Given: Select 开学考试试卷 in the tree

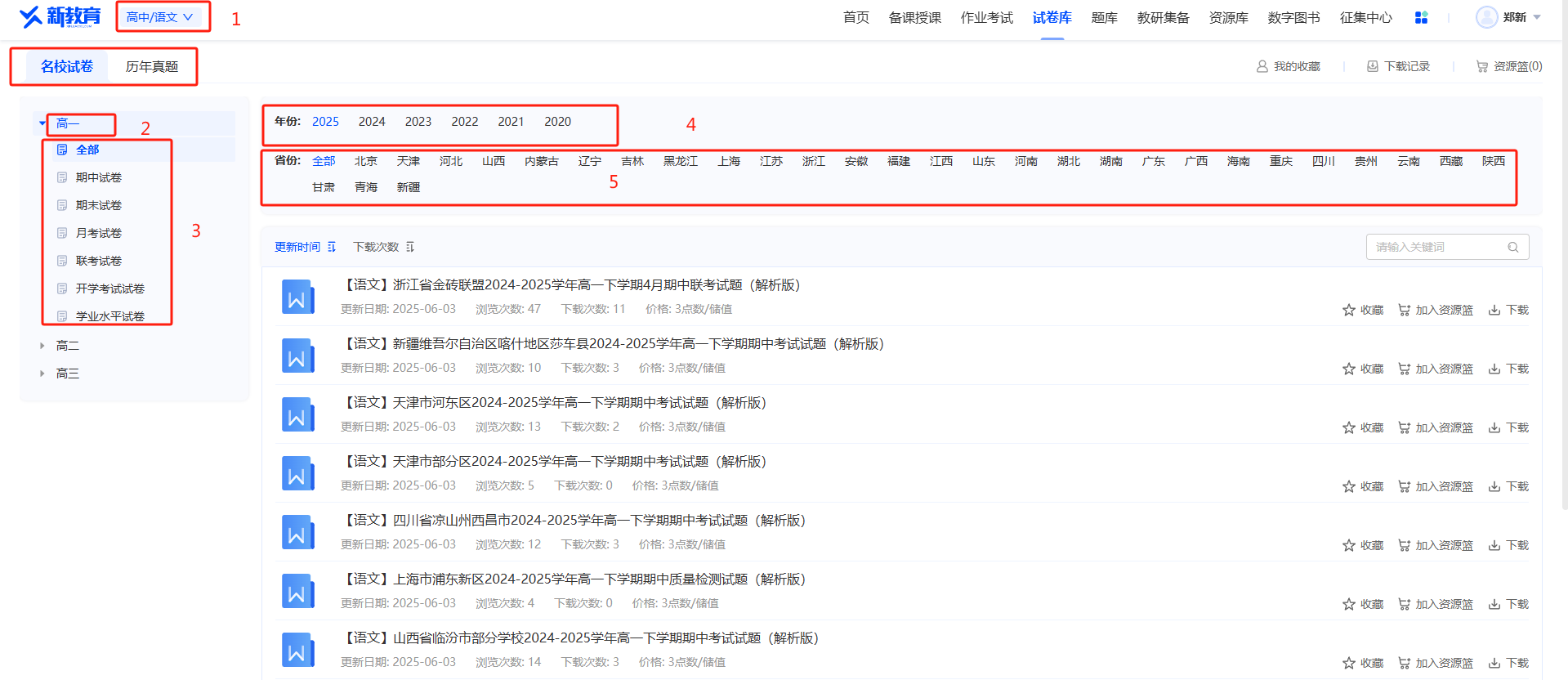Looking at the screenshot, I should 109,289.
